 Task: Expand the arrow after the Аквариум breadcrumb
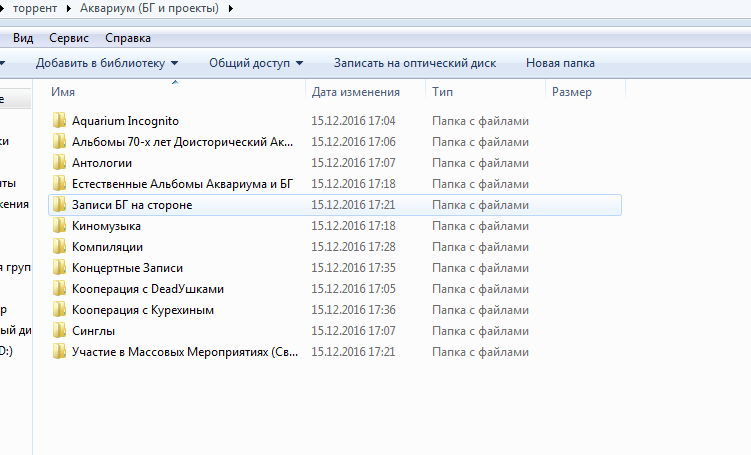click(x=230, y=9)
